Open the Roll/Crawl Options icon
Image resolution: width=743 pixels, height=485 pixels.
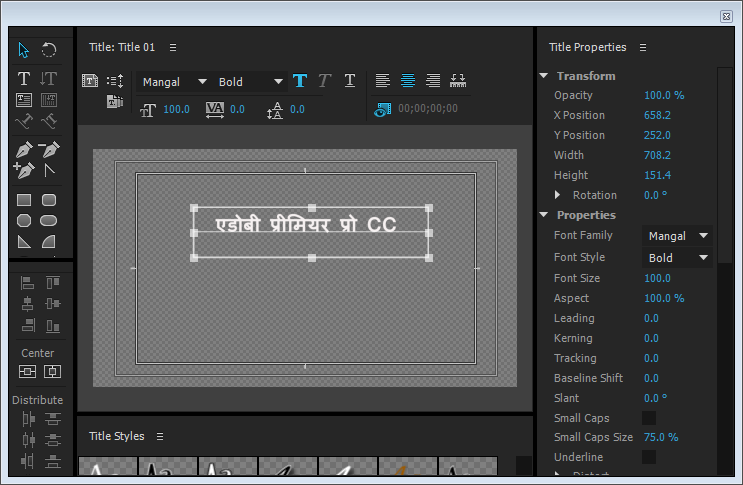(x=115, y=81)
